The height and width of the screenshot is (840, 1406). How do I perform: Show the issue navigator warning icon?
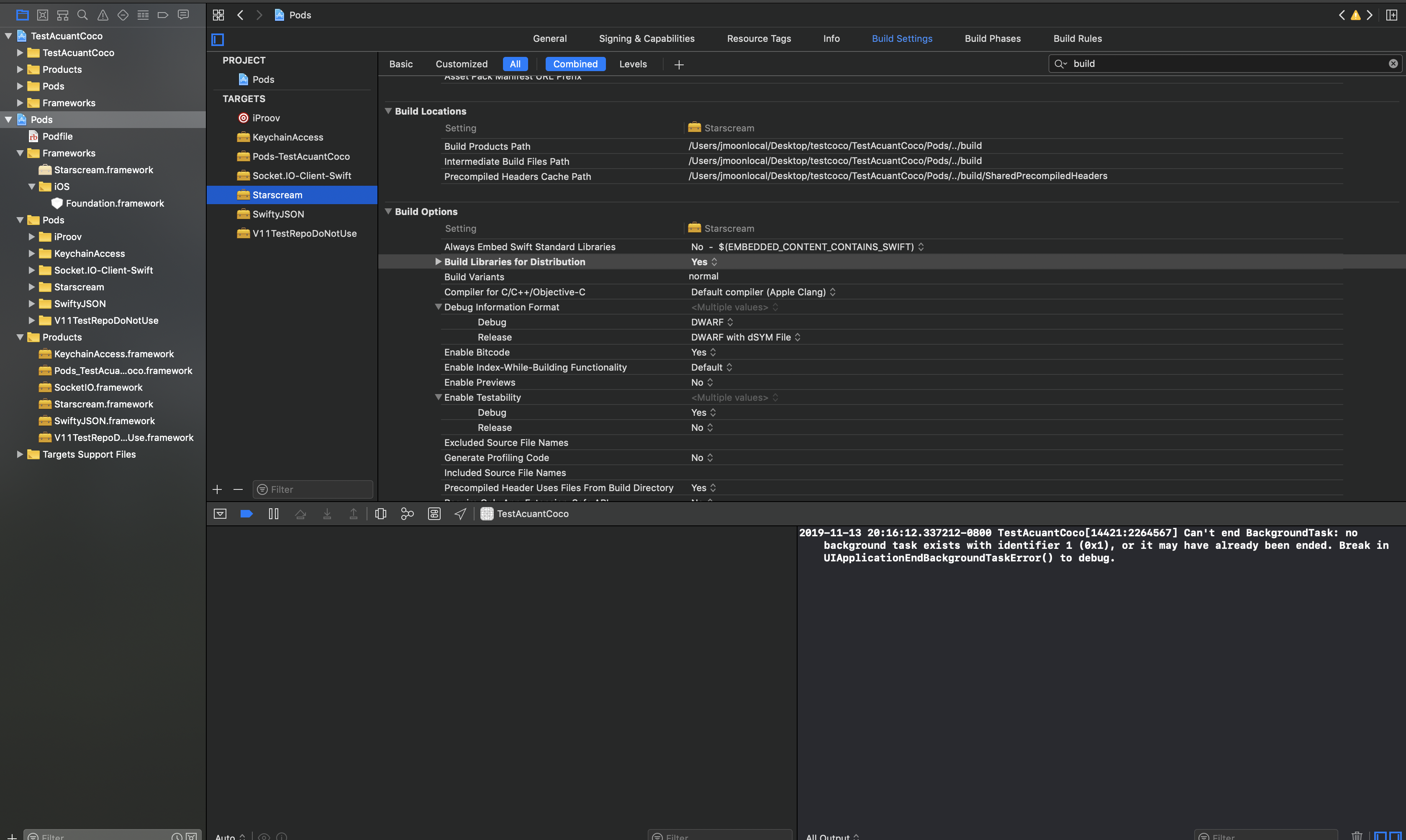(103, 15)
